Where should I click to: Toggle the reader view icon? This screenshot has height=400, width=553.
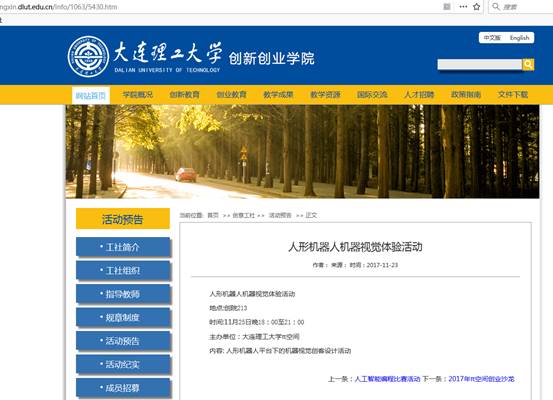pos(447,6)
